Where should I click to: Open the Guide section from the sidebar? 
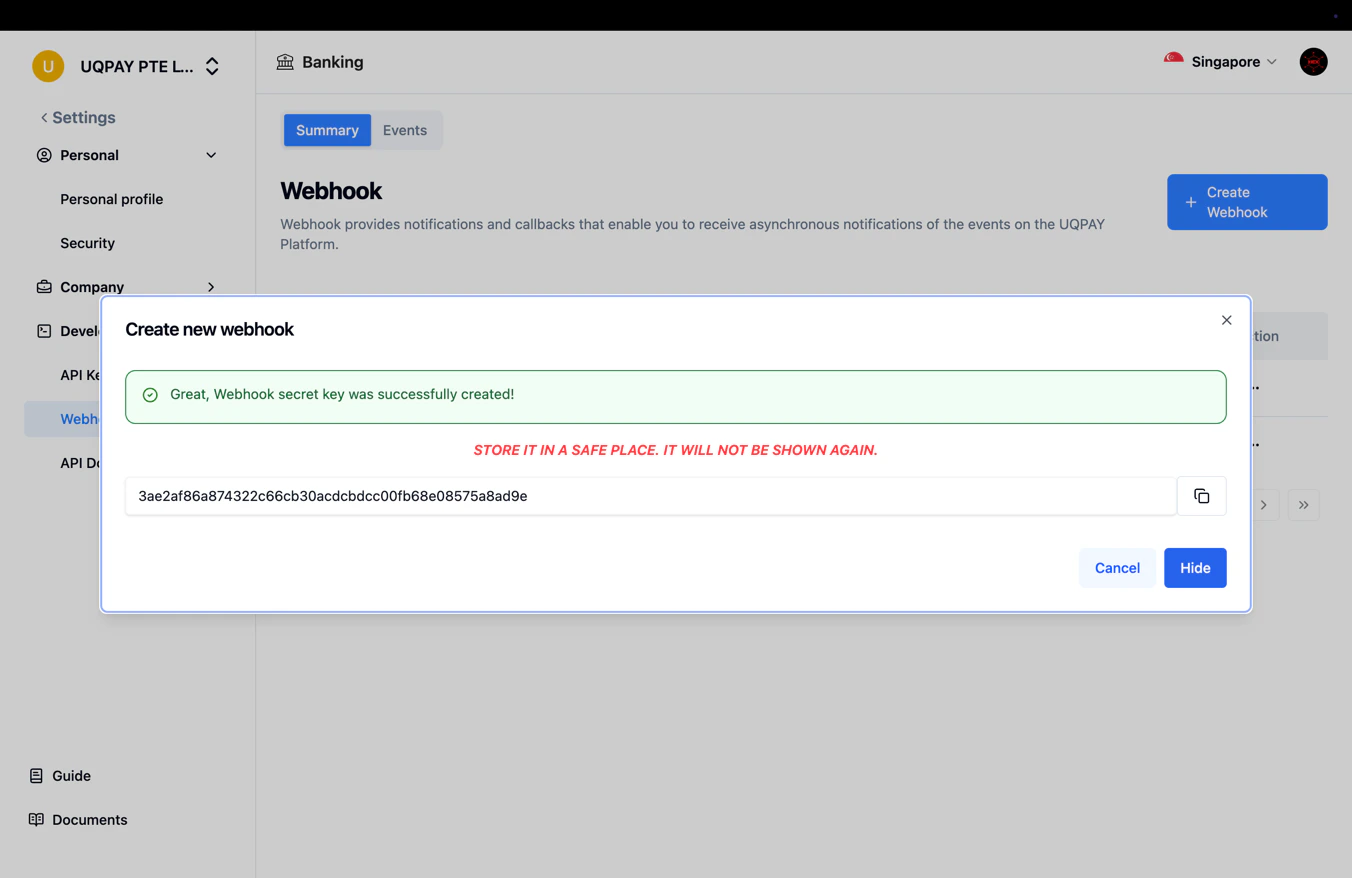[x=71, y=775]
